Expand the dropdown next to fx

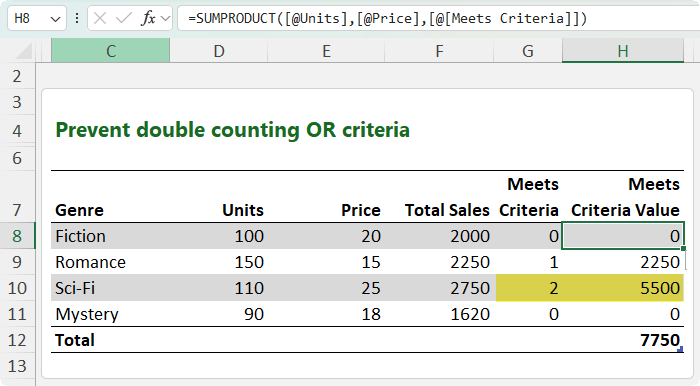[165, 19]
